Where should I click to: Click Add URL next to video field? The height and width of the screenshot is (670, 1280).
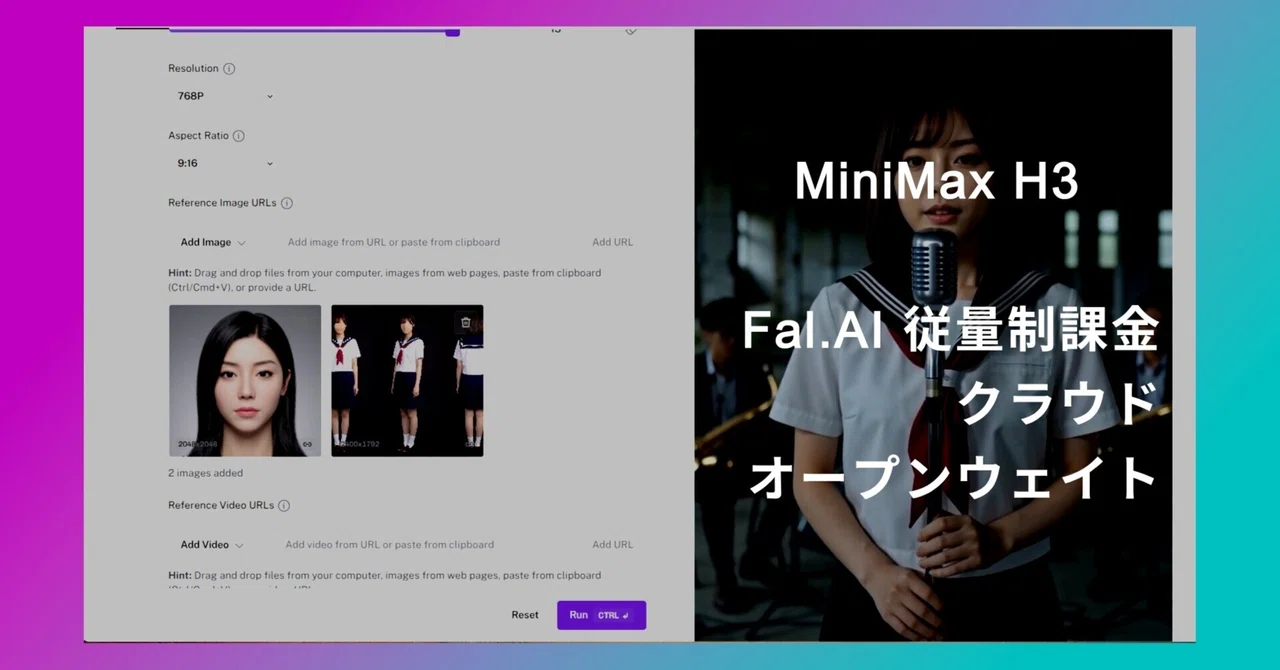pos(612,545)
